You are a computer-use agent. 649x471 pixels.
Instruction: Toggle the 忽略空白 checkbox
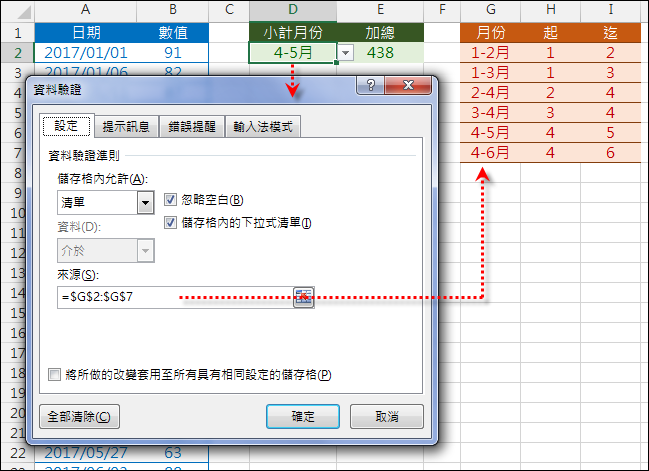point(170,199)
